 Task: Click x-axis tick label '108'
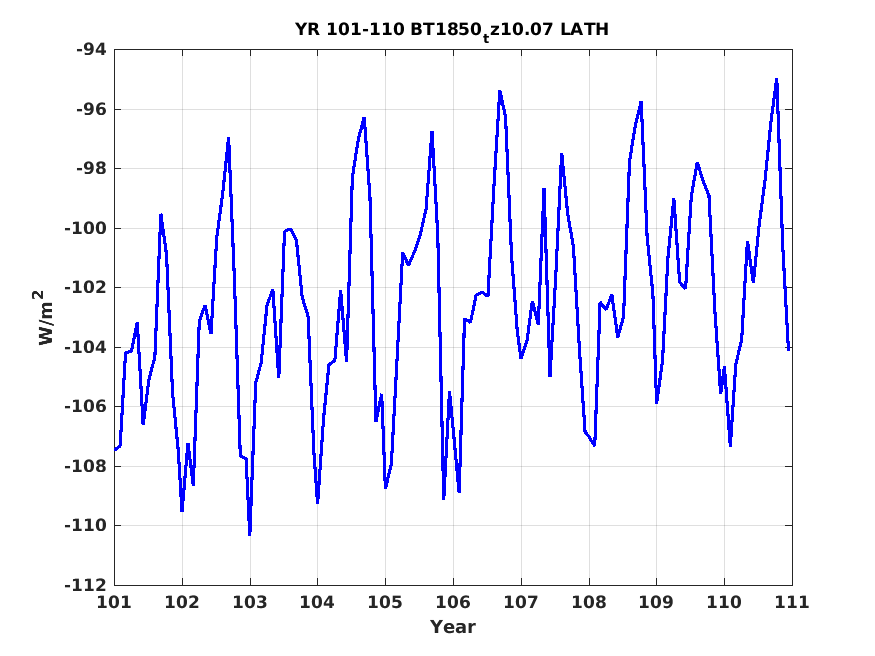coord(589,602)
